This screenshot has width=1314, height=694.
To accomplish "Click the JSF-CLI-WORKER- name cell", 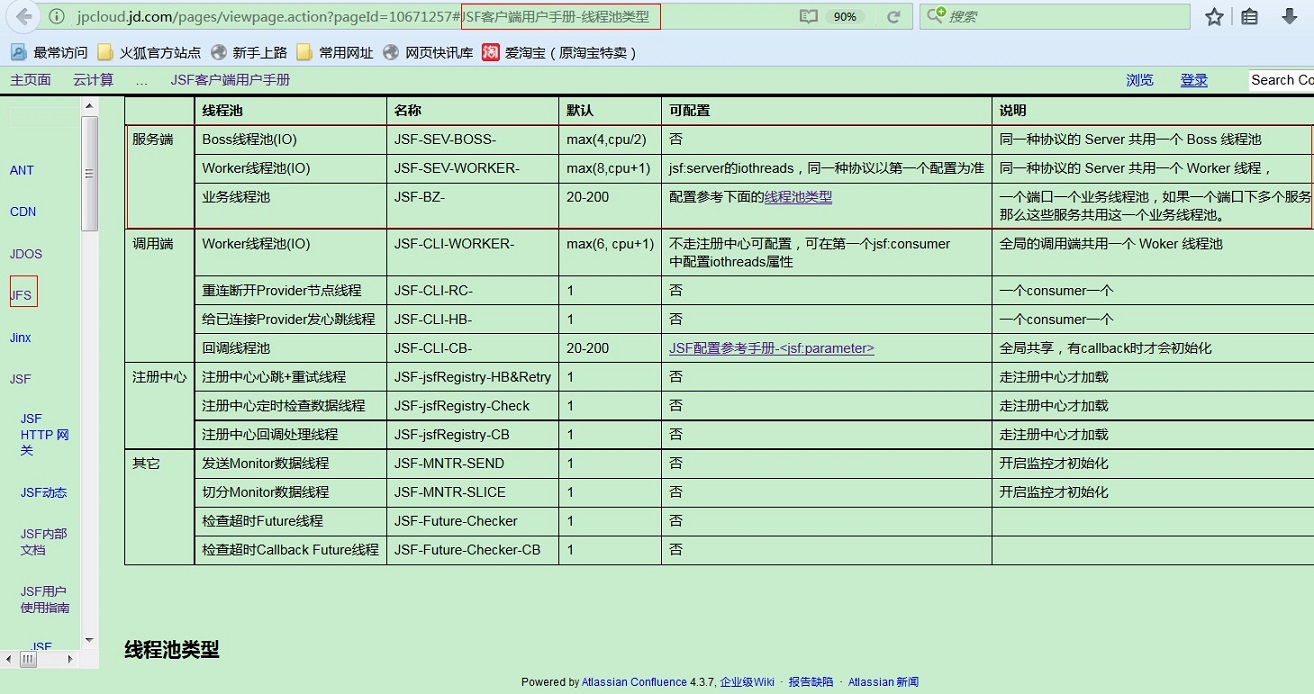I will tap(473, 252).
